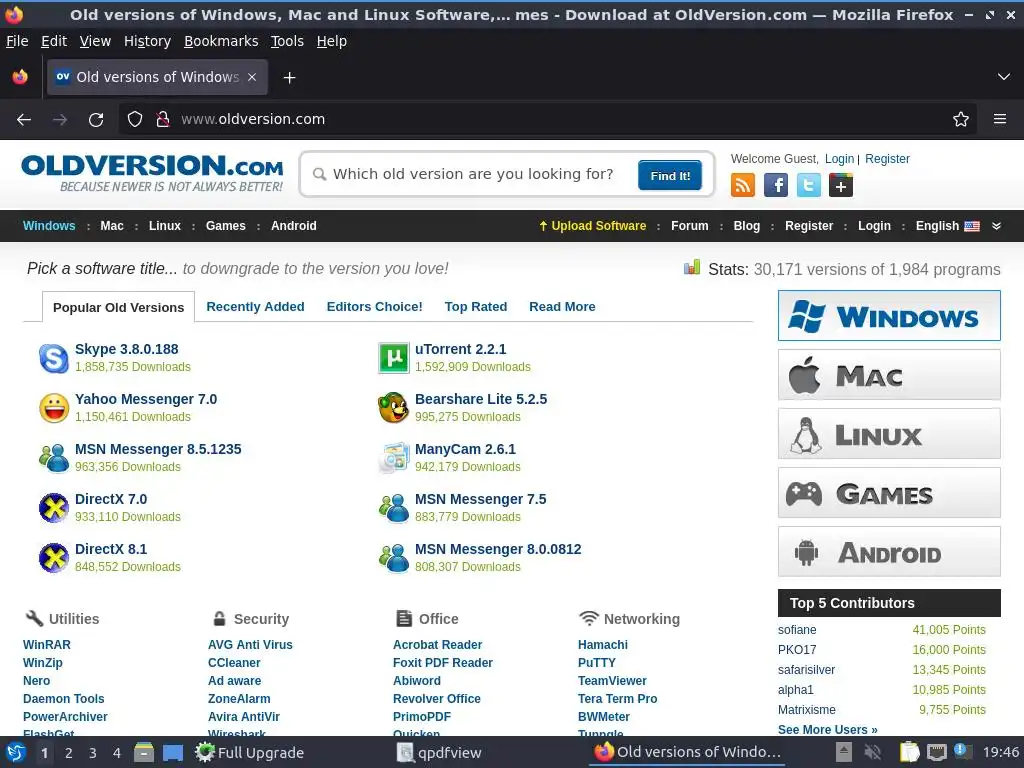
Task: Click the uTorrent green icon
Action: tap(394, 358)
